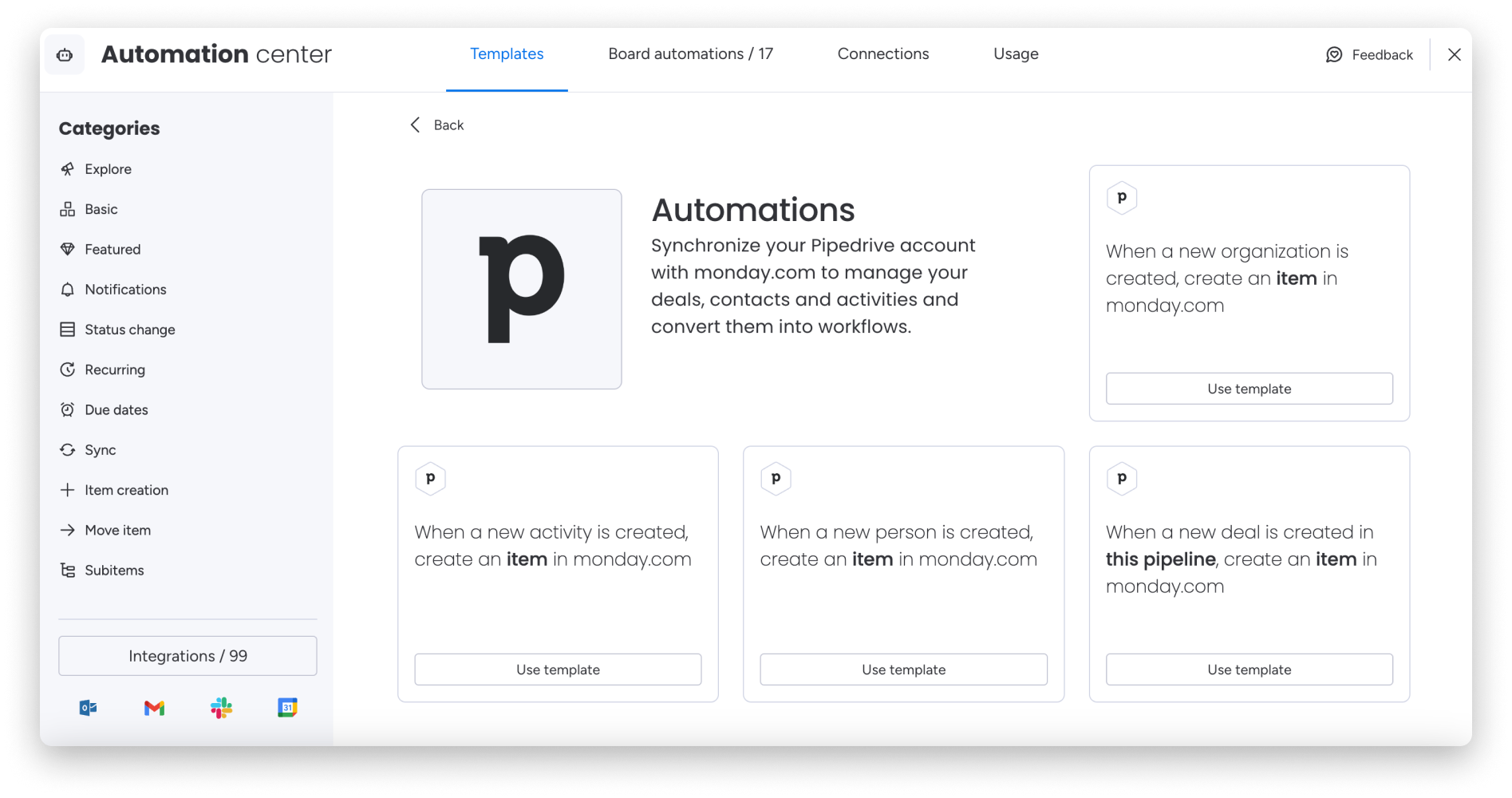This screenshot has height=798, width=1512.
Task: Open the Outlook integration icon
Action: pyautogui.click(x=88, y=708)
